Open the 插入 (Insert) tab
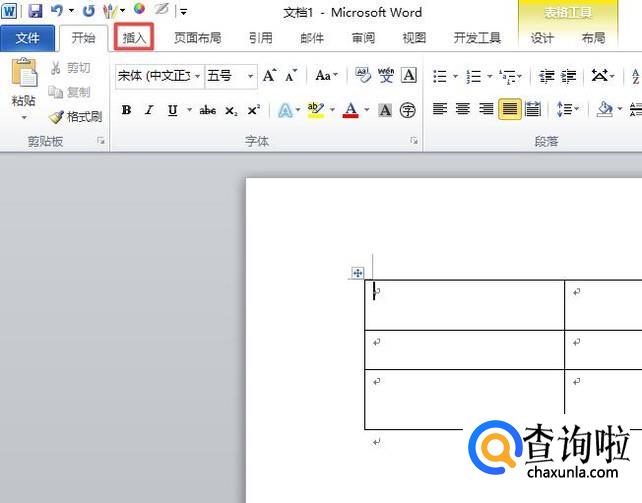The image size is (642, 503). pos(134,38)
